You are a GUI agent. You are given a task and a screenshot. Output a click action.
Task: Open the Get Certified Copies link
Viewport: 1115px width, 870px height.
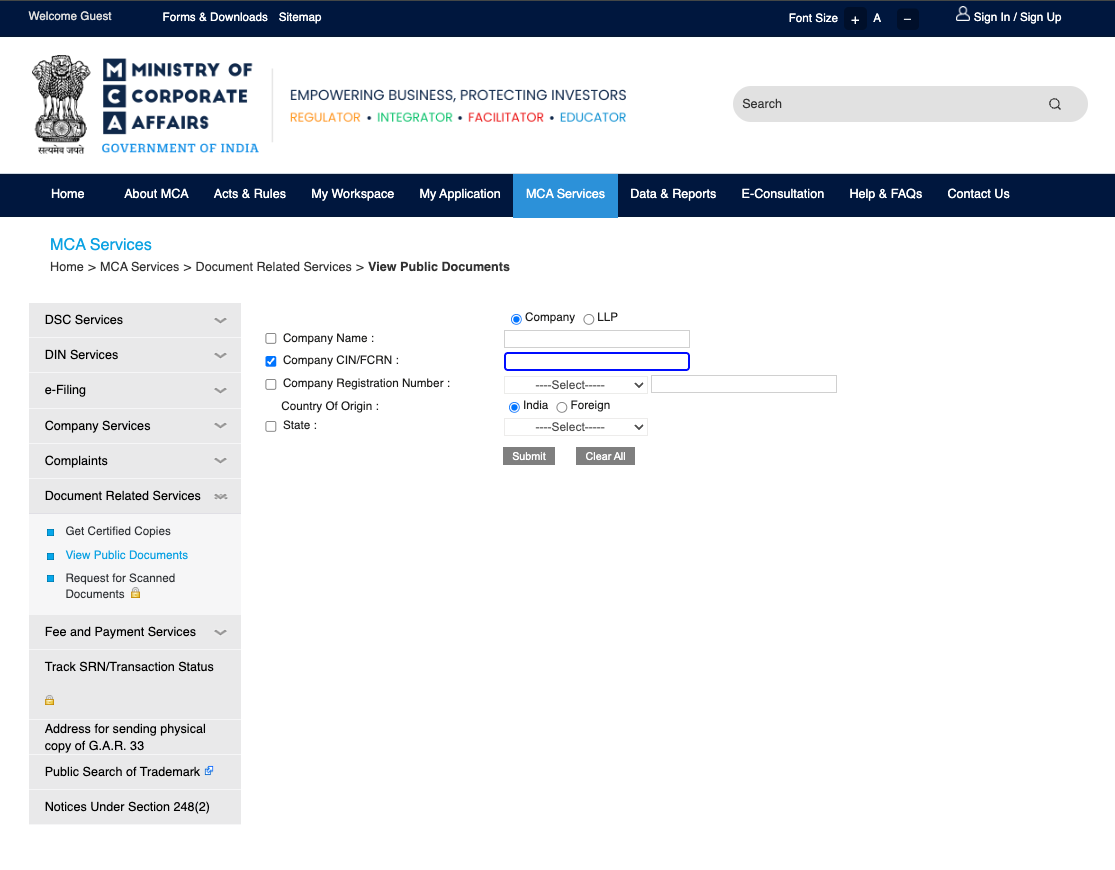120,531
